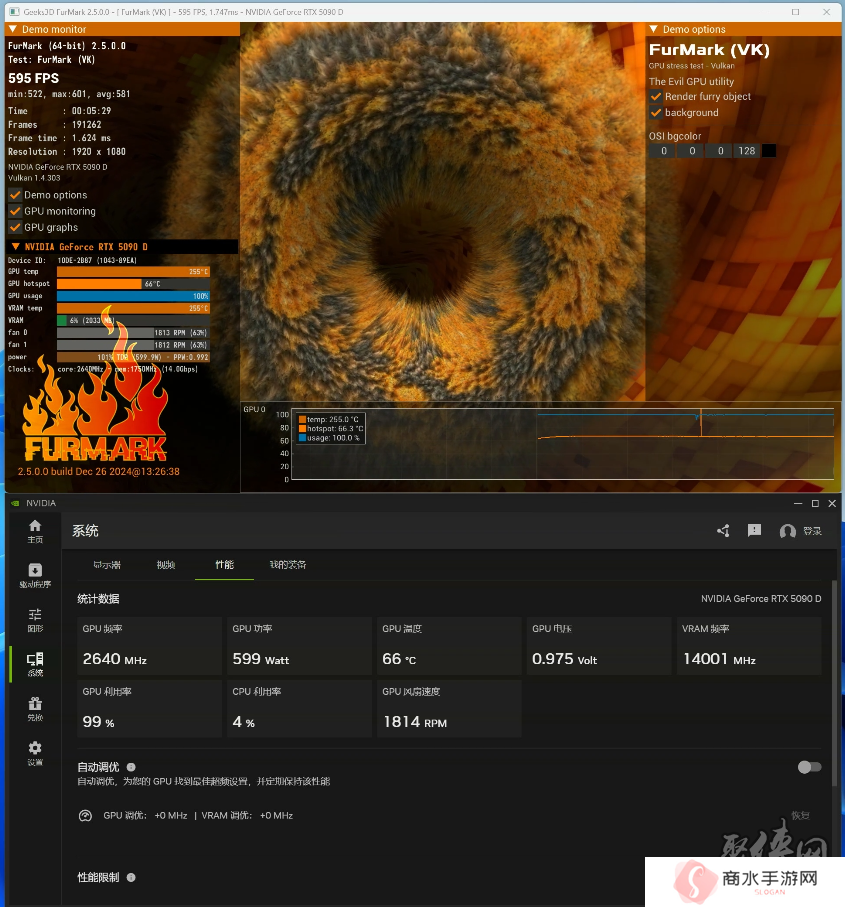Screen dimensions: 845x907
Task: Open the Drivers section in NVIDIA sidebar
Action: click(35, 575)
